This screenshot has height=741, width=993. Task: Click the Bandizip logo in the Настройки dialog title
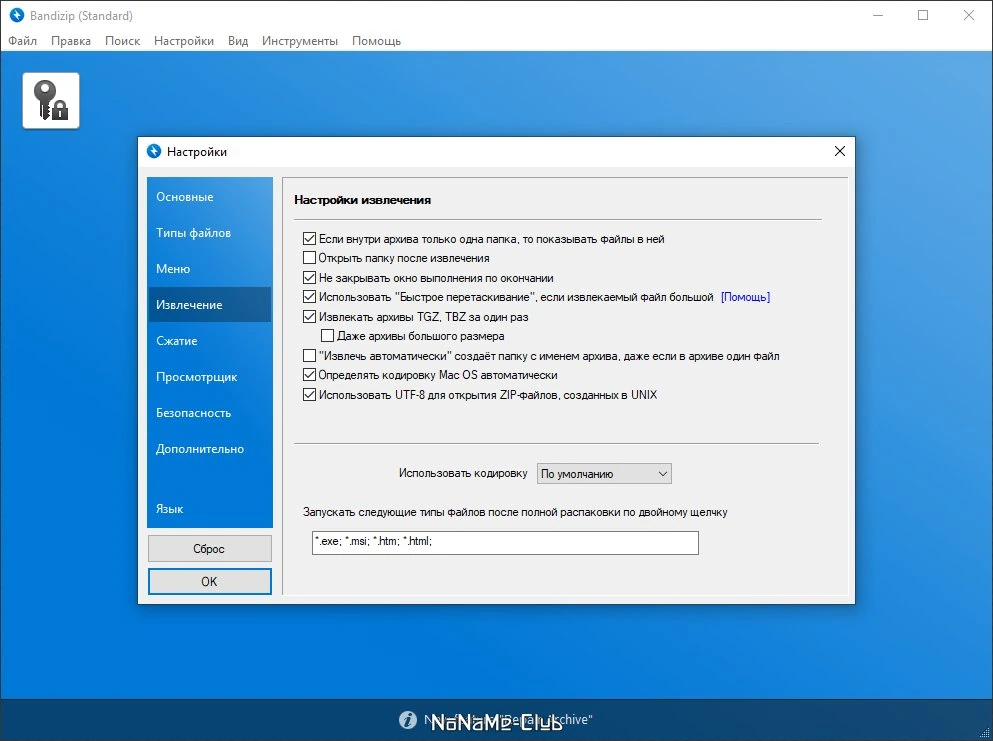(x=154, y=151)
